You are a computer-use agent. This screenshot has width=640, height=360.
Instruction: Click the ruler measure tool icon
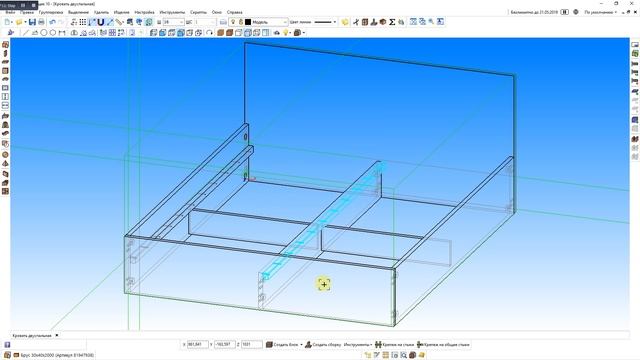click(119, 22)
